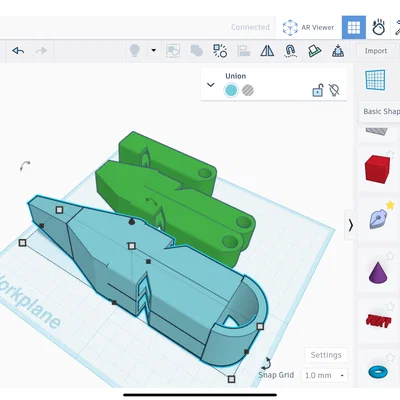Pick the red Box shape
Image resolution: width=400 pixels, height=400 pixels.
pos(377,169)
